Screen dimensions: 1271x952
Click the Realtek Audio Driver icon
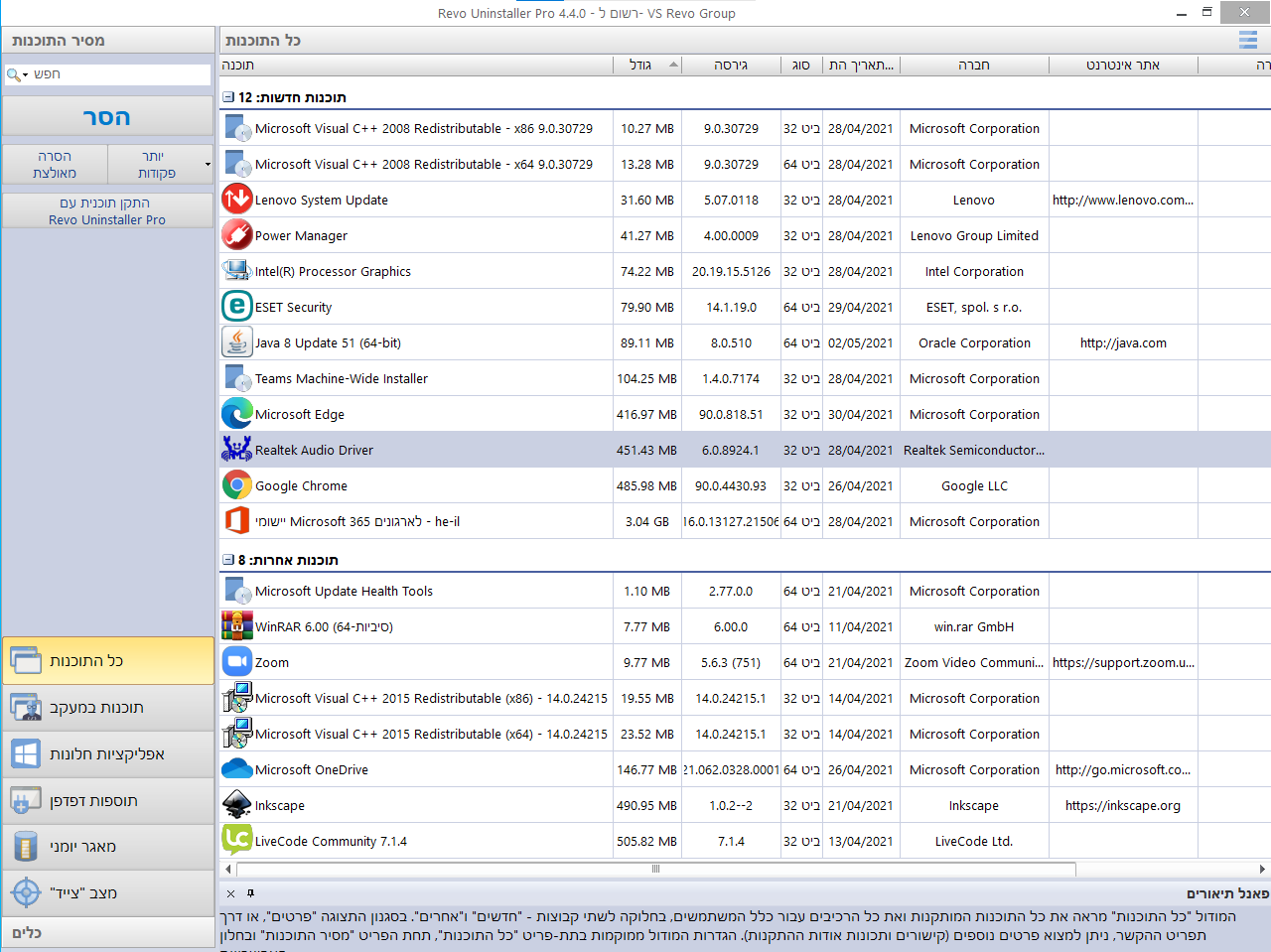click(x=237, y=450)
